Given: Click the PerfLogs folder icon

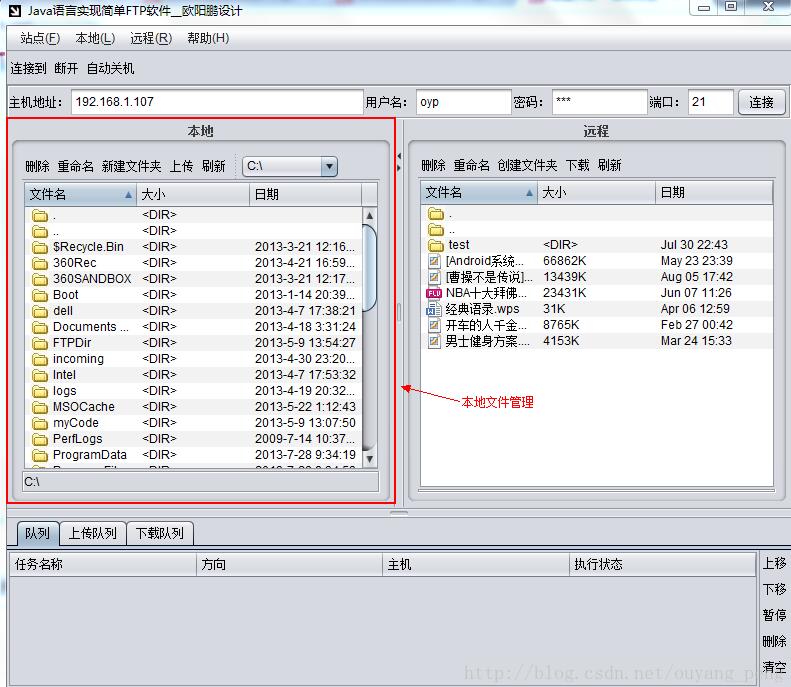Looking at the screenshot, I should pos(40,439).
